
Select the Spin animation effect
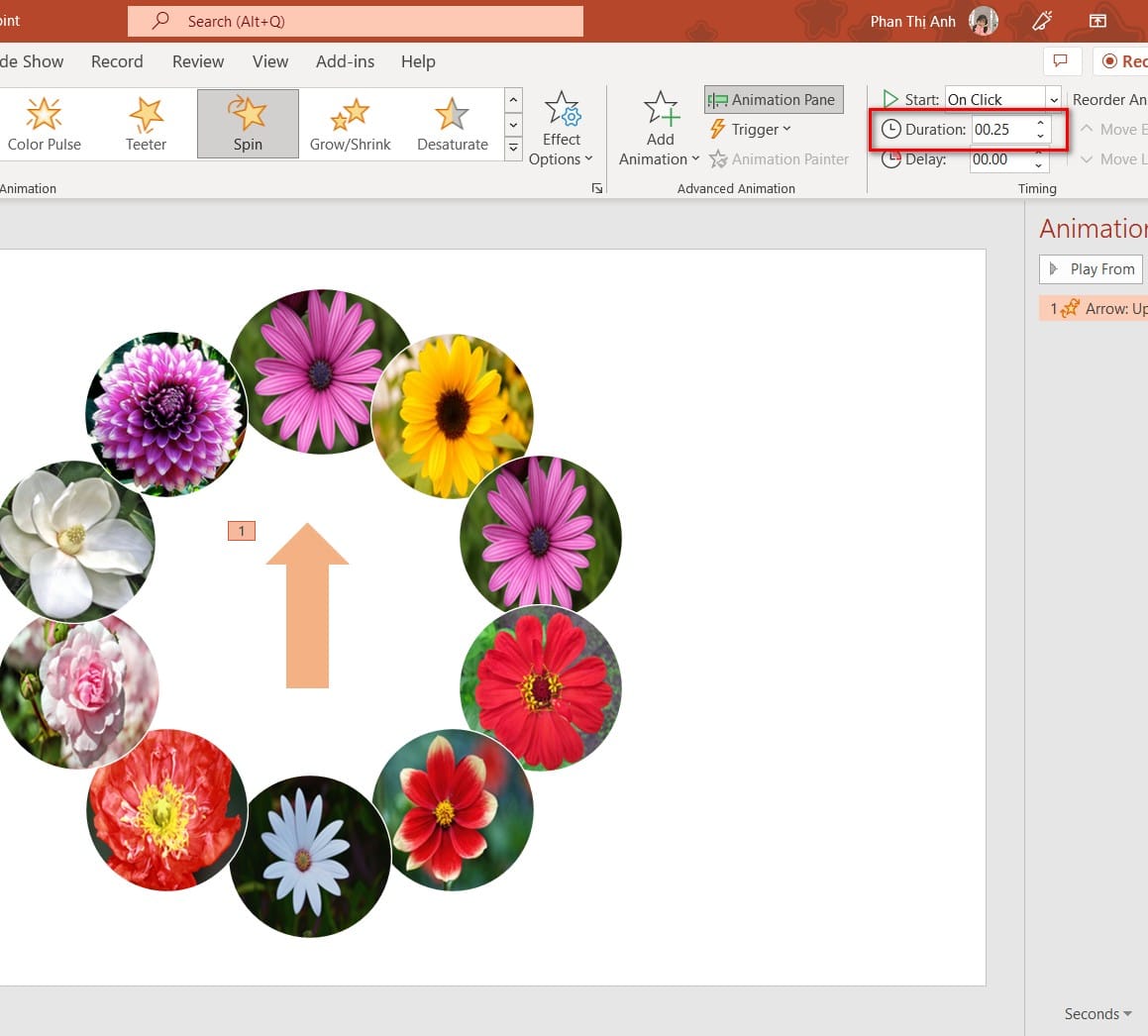pyautogui.click(x=248, y=123)
